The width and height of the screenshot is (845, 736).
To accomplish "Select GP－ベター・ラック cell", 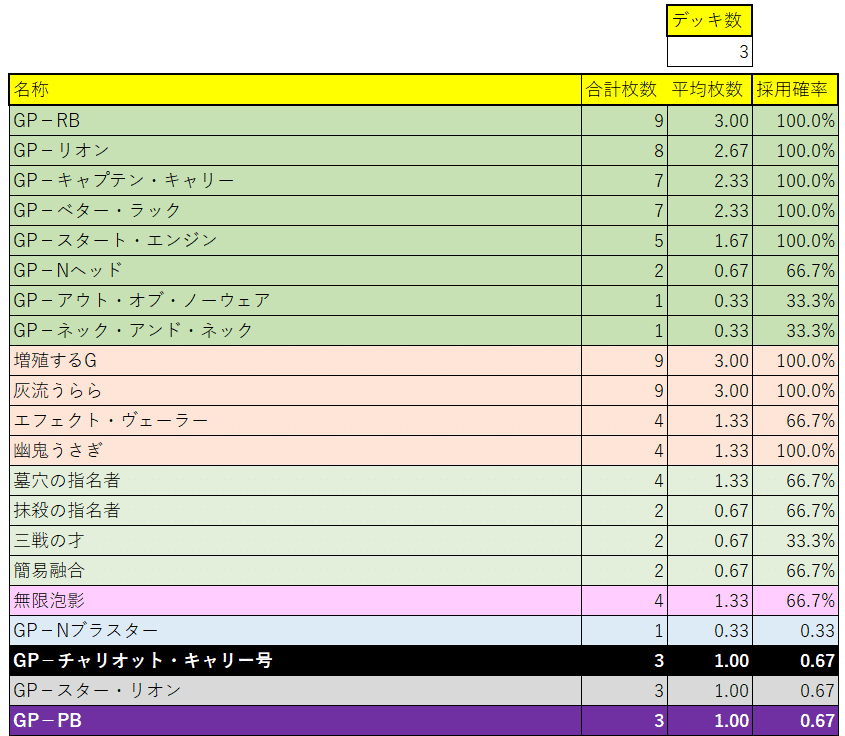I will coord(295,211).
